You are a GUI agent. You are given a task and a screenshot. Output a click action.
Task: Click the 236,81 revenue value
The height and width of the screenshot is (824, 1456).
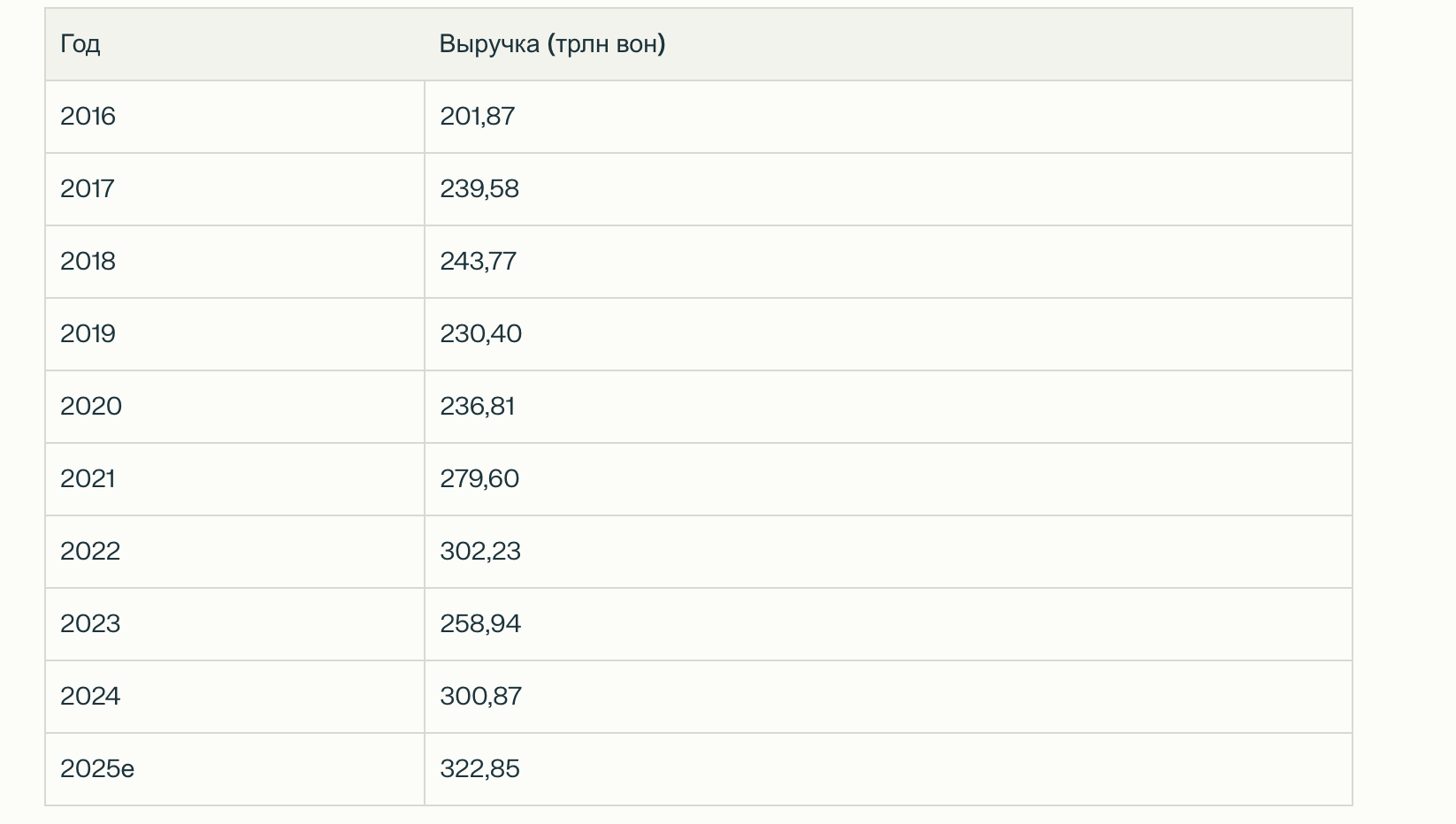tap(477, 407)
